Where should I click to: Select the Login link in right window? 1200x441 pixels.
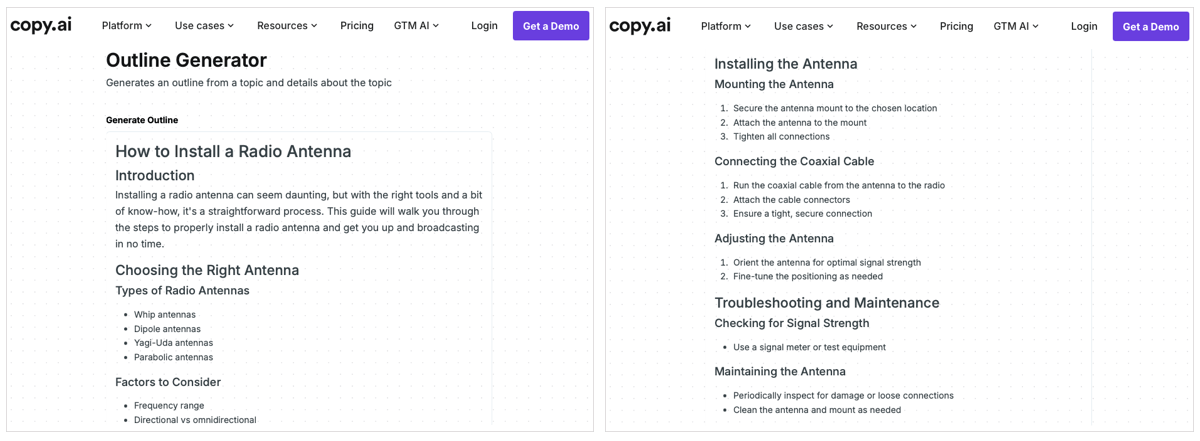click(x=1084, y=26)
